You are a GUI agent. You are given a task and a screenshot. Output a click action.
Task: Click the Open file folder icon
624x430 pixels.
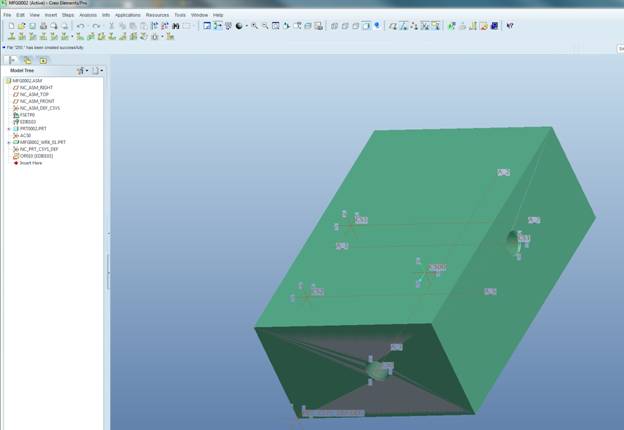[x=21, y=26]
